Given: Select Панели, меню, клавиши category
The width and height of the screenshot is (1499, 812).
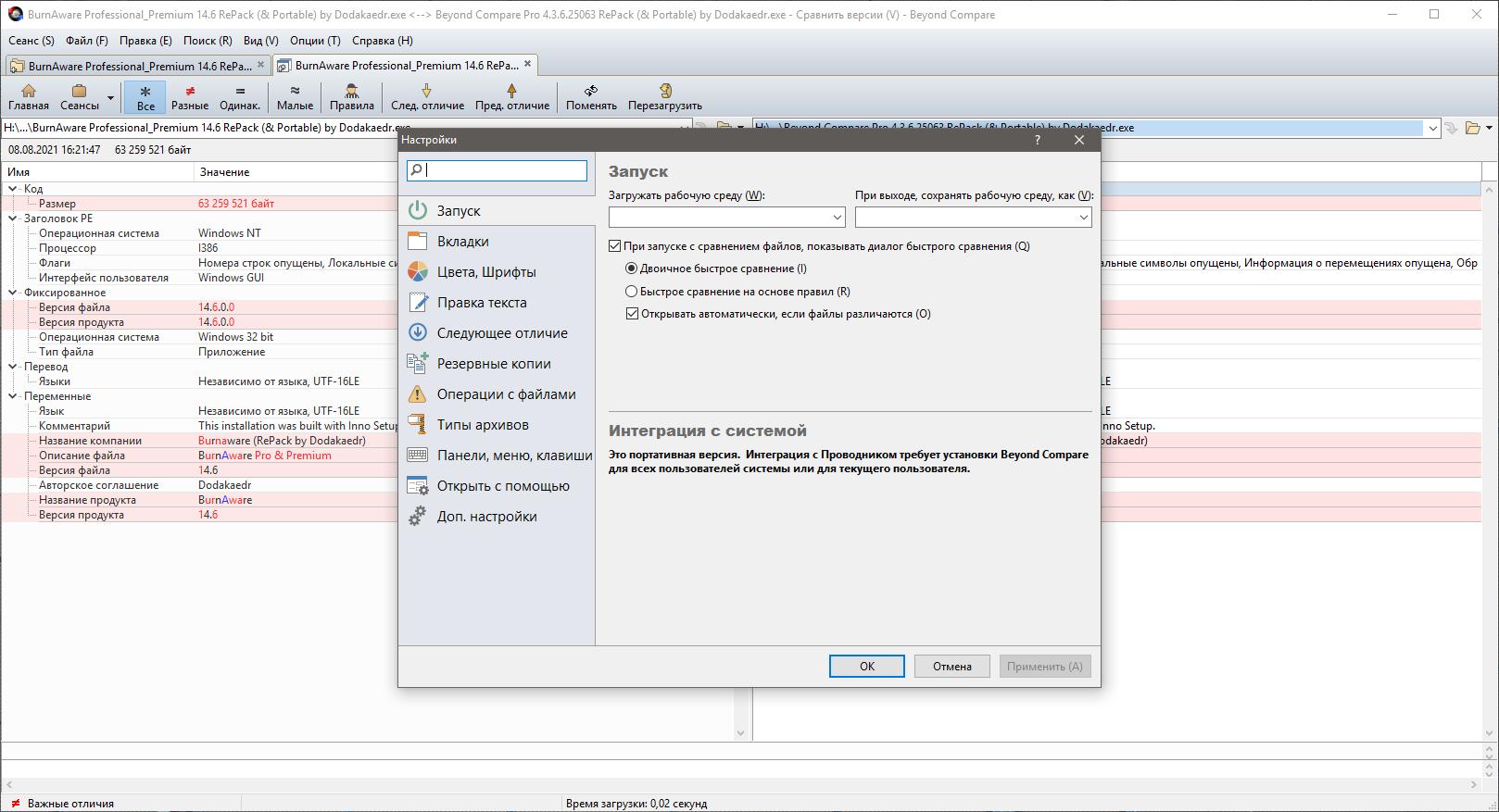Looking at the screenshot, I should (497, 456).
